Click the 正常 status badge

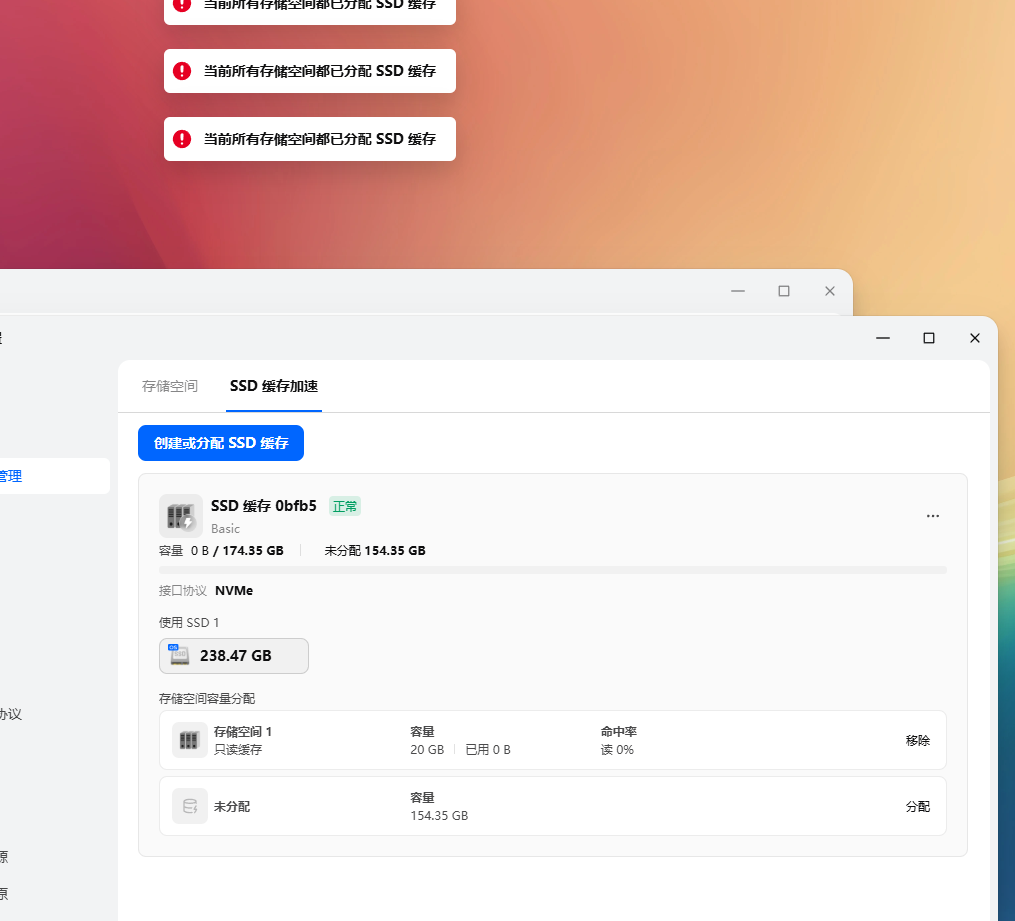click(x=344, y=506)
